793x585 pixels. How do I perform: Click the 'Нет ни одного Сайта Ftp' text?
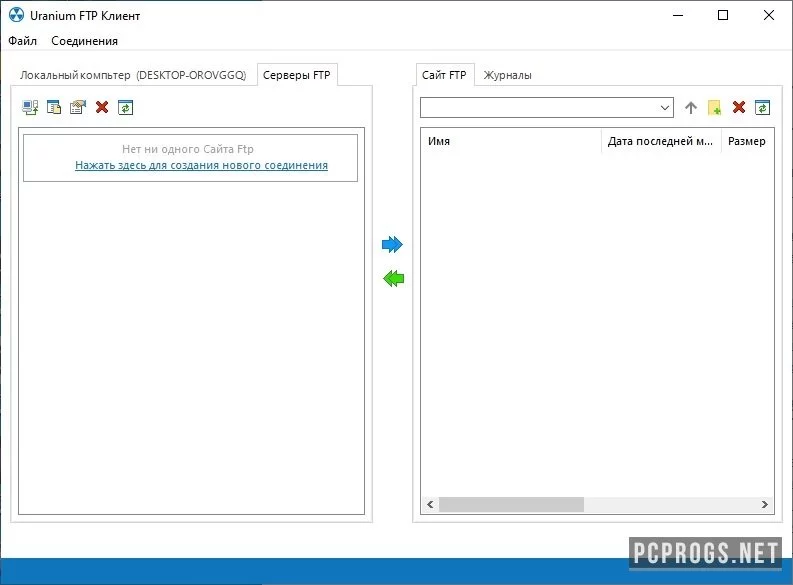188,149
